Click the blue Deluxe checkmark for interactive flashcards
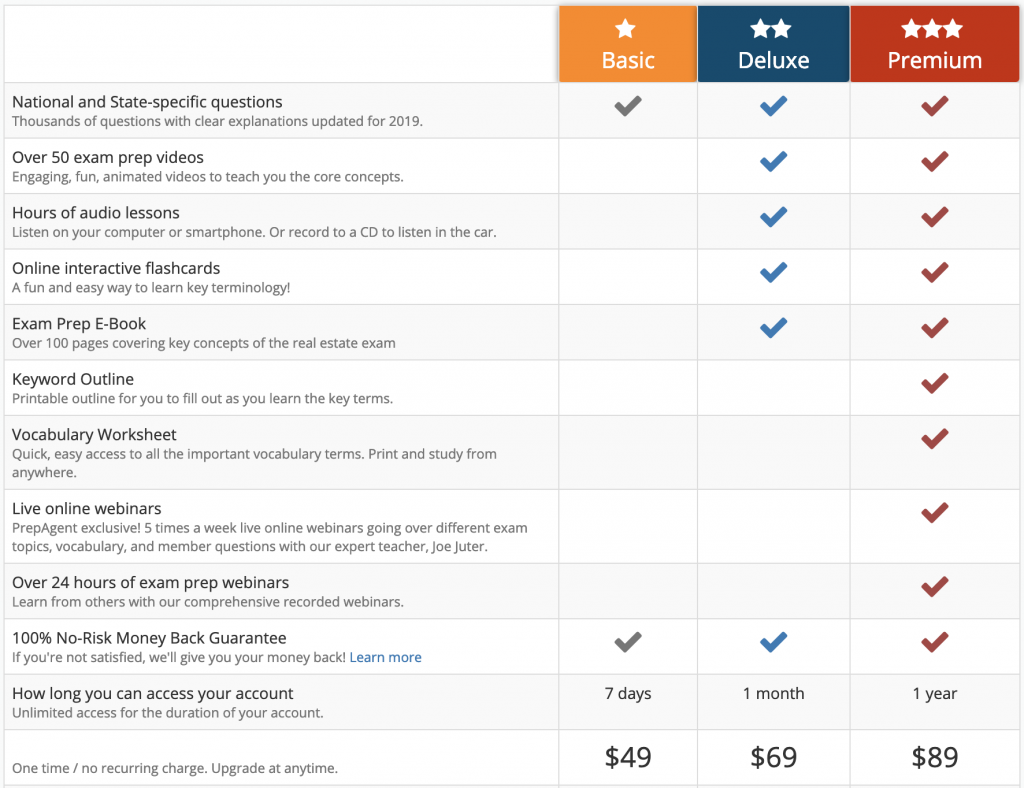This screenshot has height=788, width=1024. [x=773, y=272]
